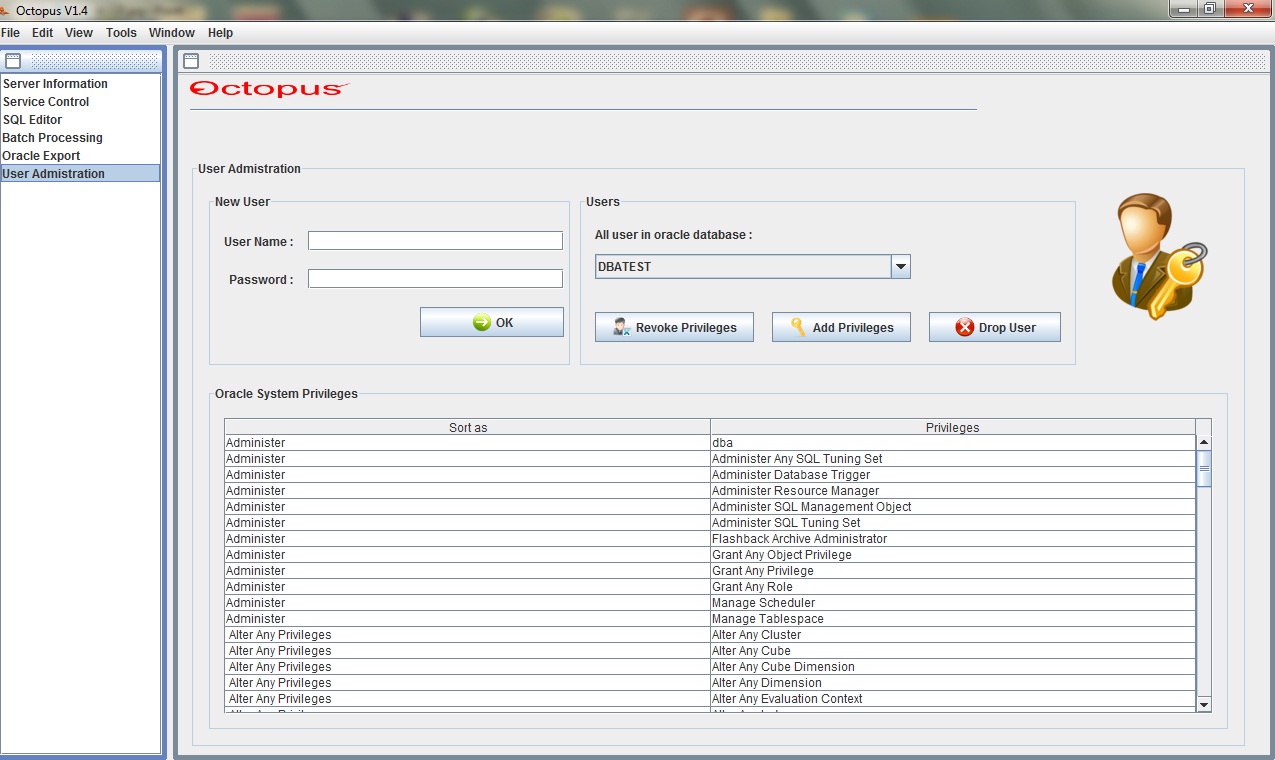
Task: Open the File menu
Action: click(11, 33)
